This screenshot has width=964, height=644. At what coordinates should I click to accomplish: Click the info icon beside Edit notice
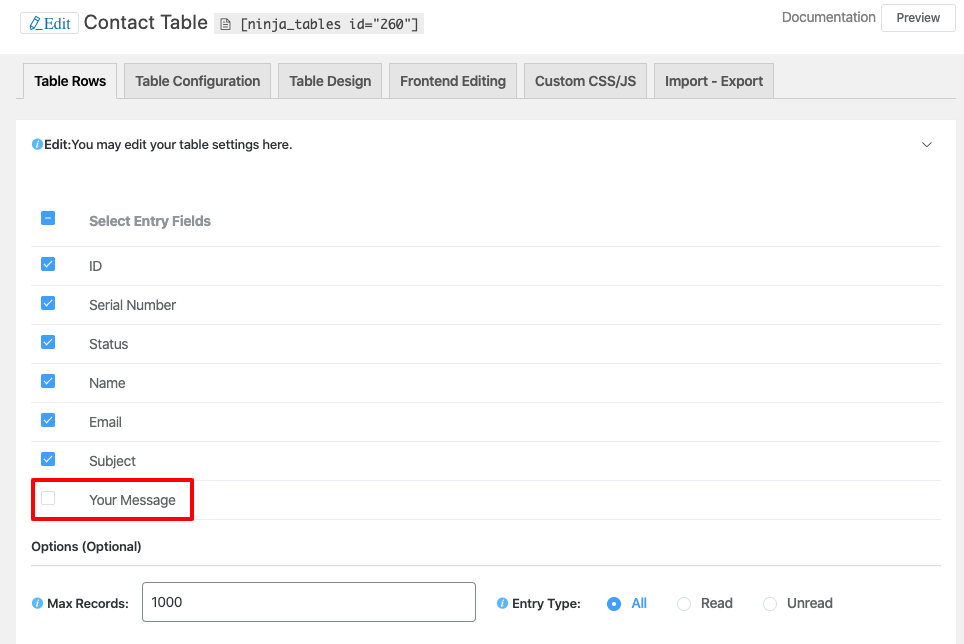point(37,145)
